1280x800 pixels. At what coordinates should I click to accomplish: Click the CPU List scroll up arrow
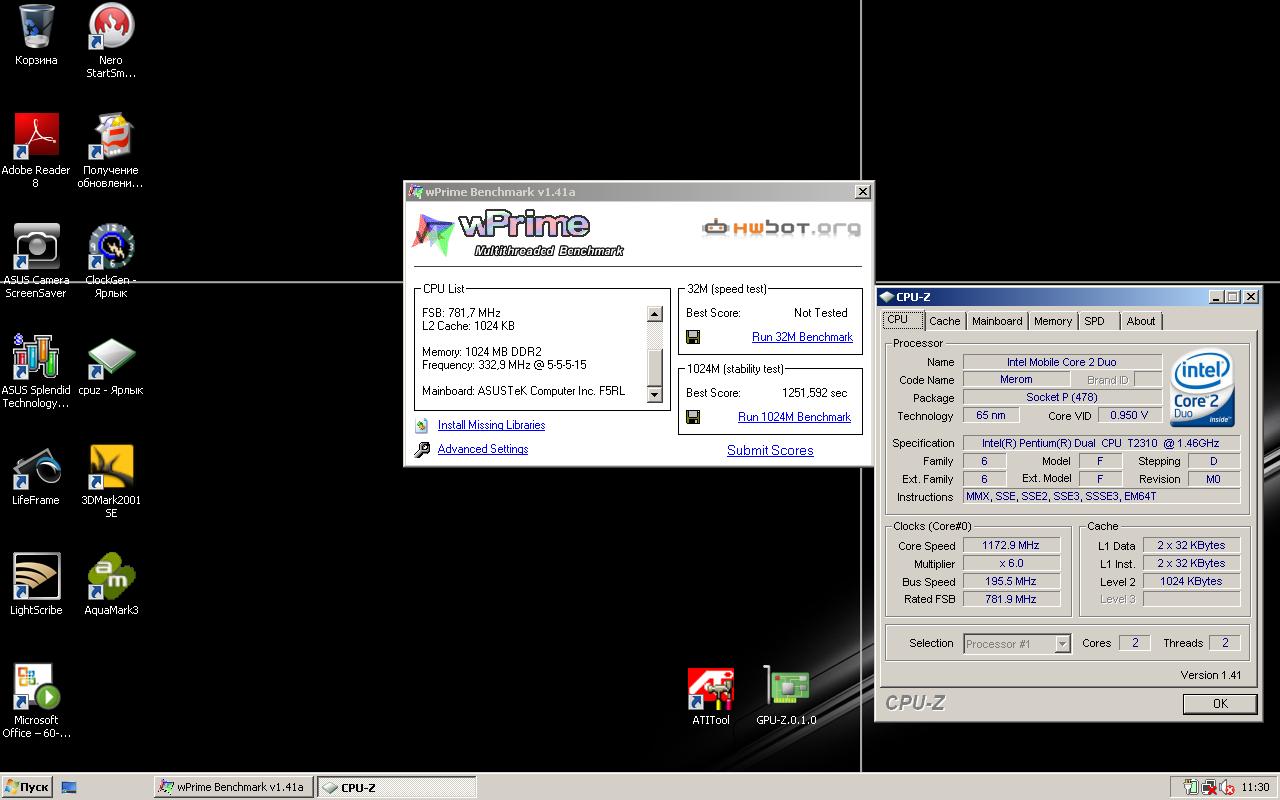coord(655,314)
